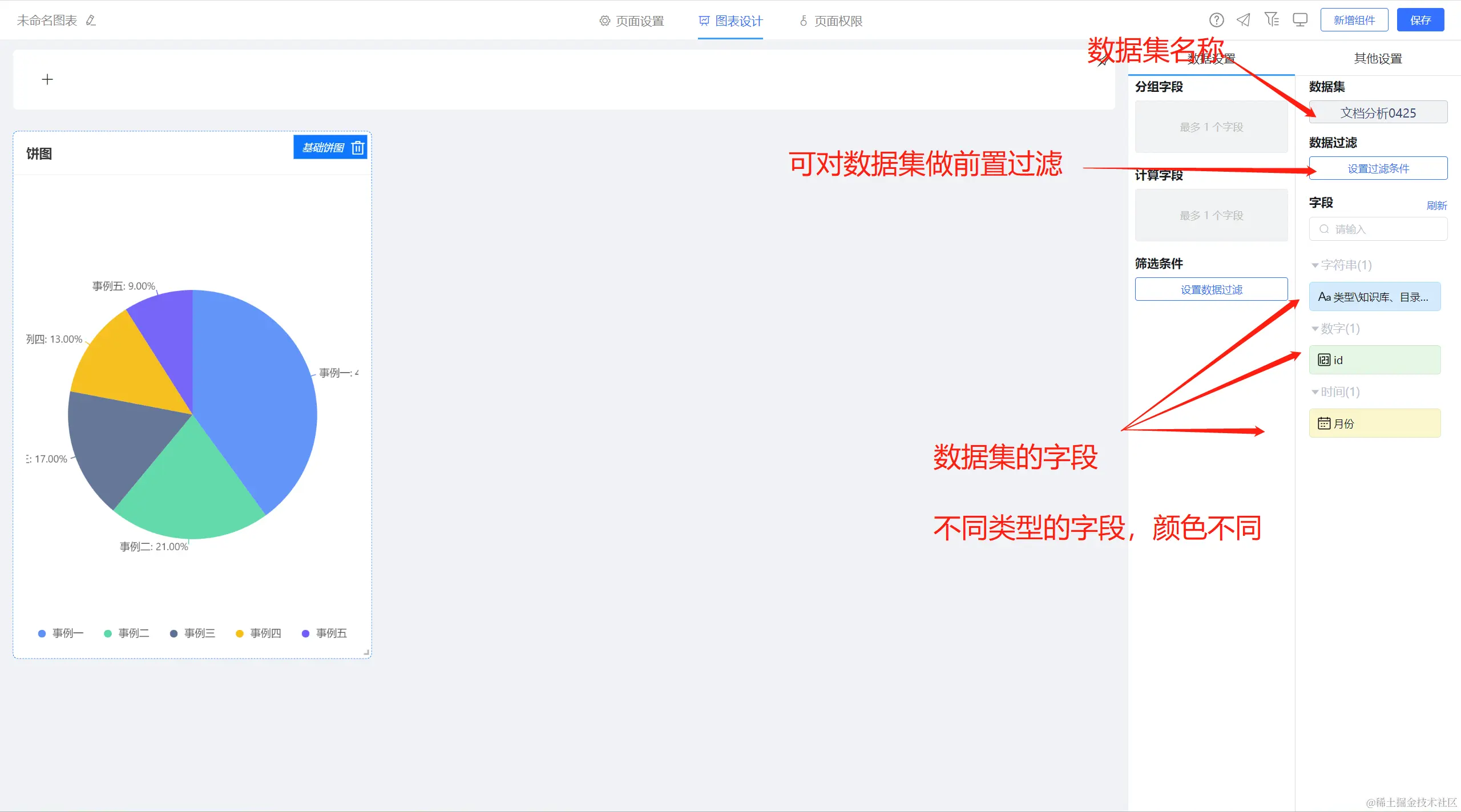Click the monitor preview icon
The width and height of the screenshot is (1461, 812).
(1300, 20)
